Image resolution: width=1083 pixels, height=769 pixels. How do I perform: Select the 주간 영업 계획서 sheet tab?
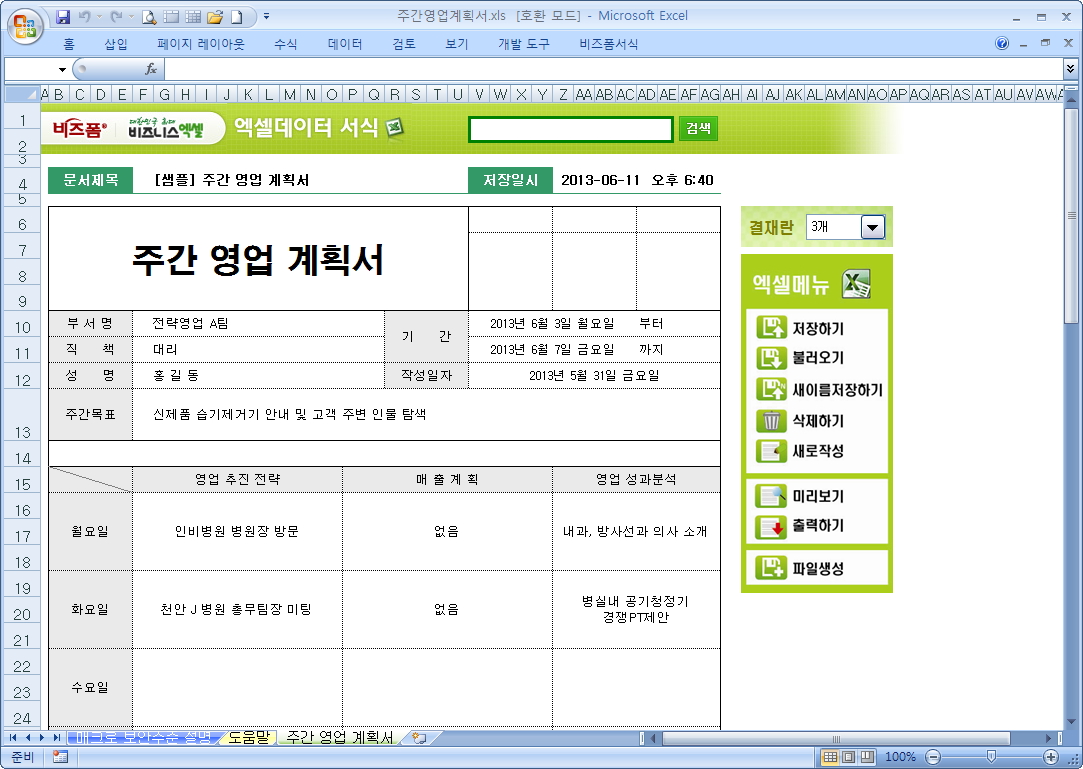point(339,737)
